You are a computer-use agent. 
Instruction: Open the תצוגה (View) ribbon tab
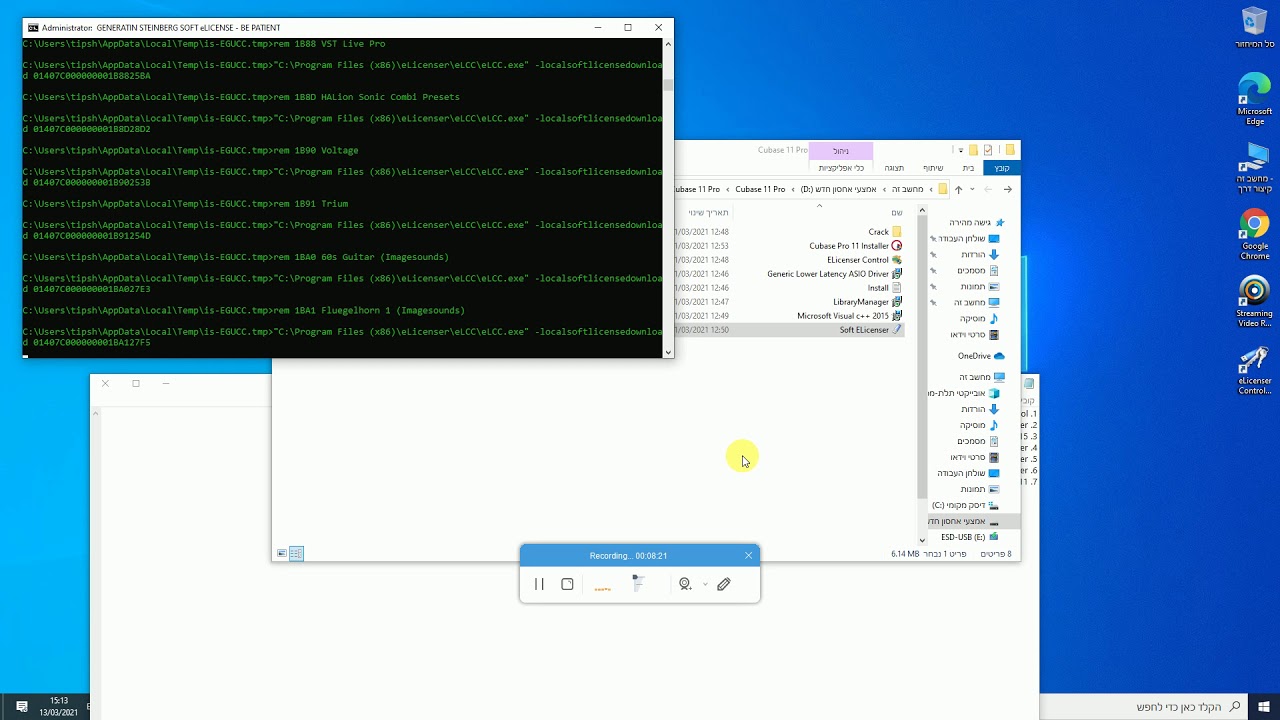894,168
